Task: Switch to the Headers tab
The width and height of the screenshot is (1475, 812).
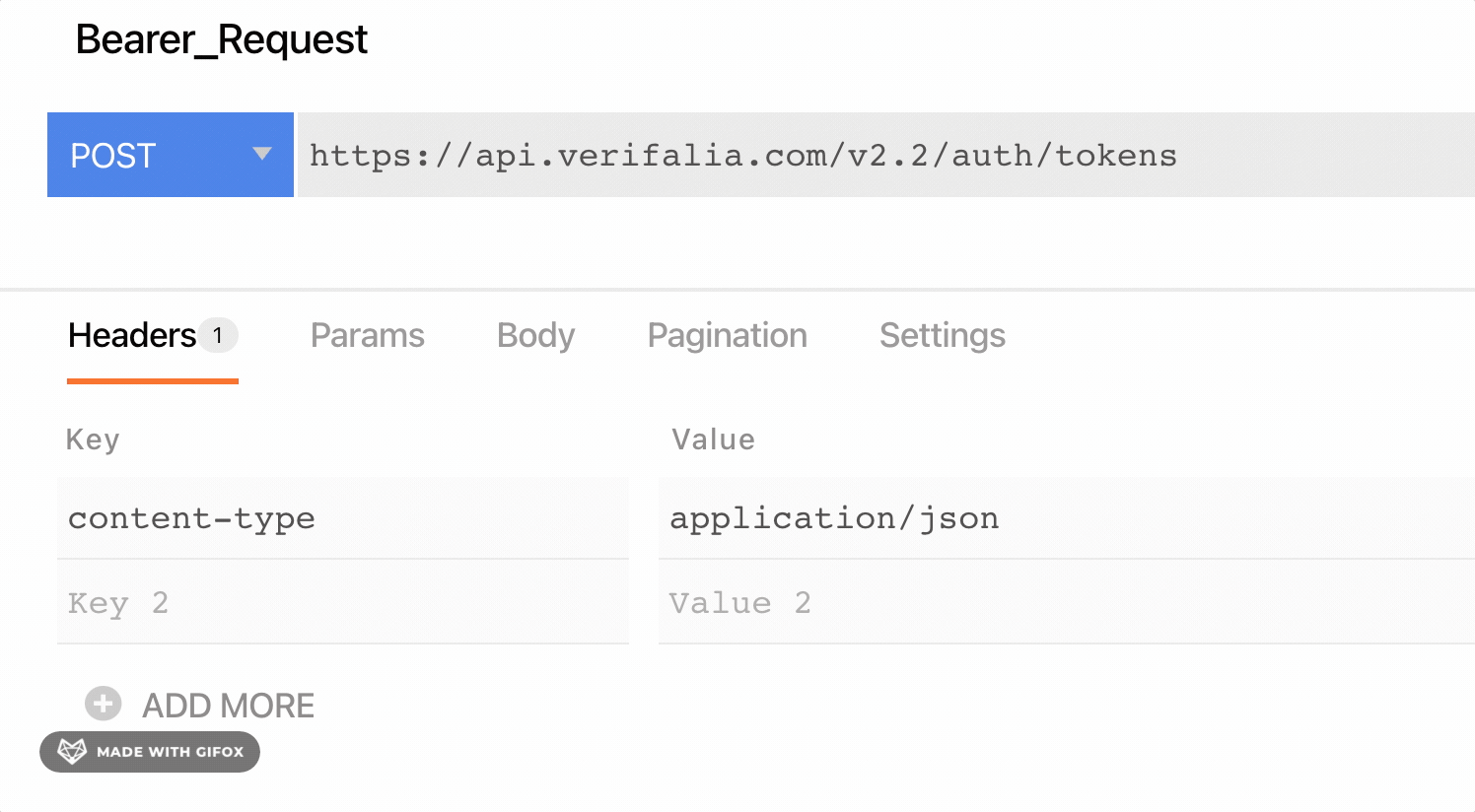Action: click(132, 336)
